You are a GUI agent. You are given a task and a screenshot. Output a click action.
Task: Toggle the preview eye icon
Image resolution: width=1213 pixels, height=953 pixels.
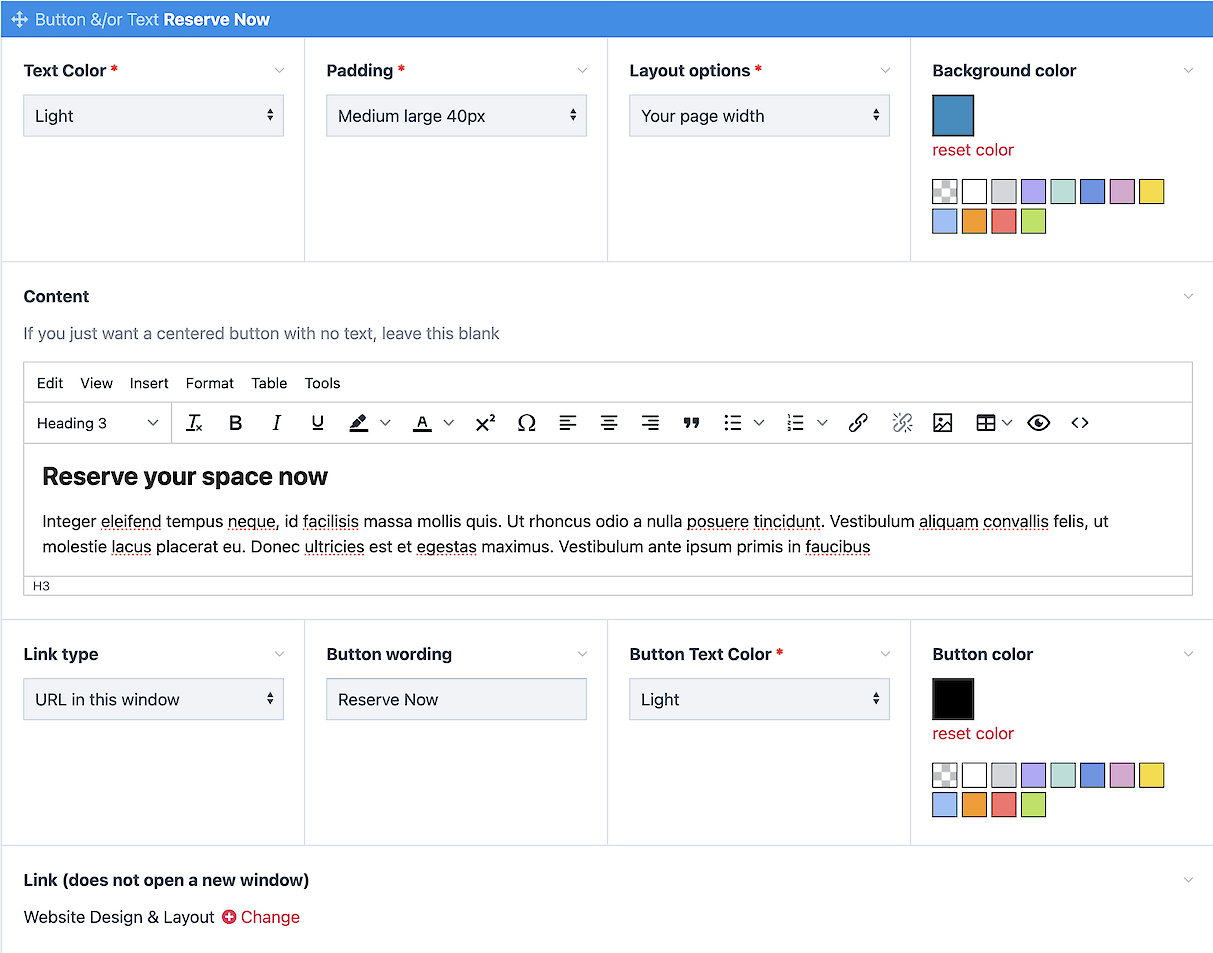(1039, 423)
